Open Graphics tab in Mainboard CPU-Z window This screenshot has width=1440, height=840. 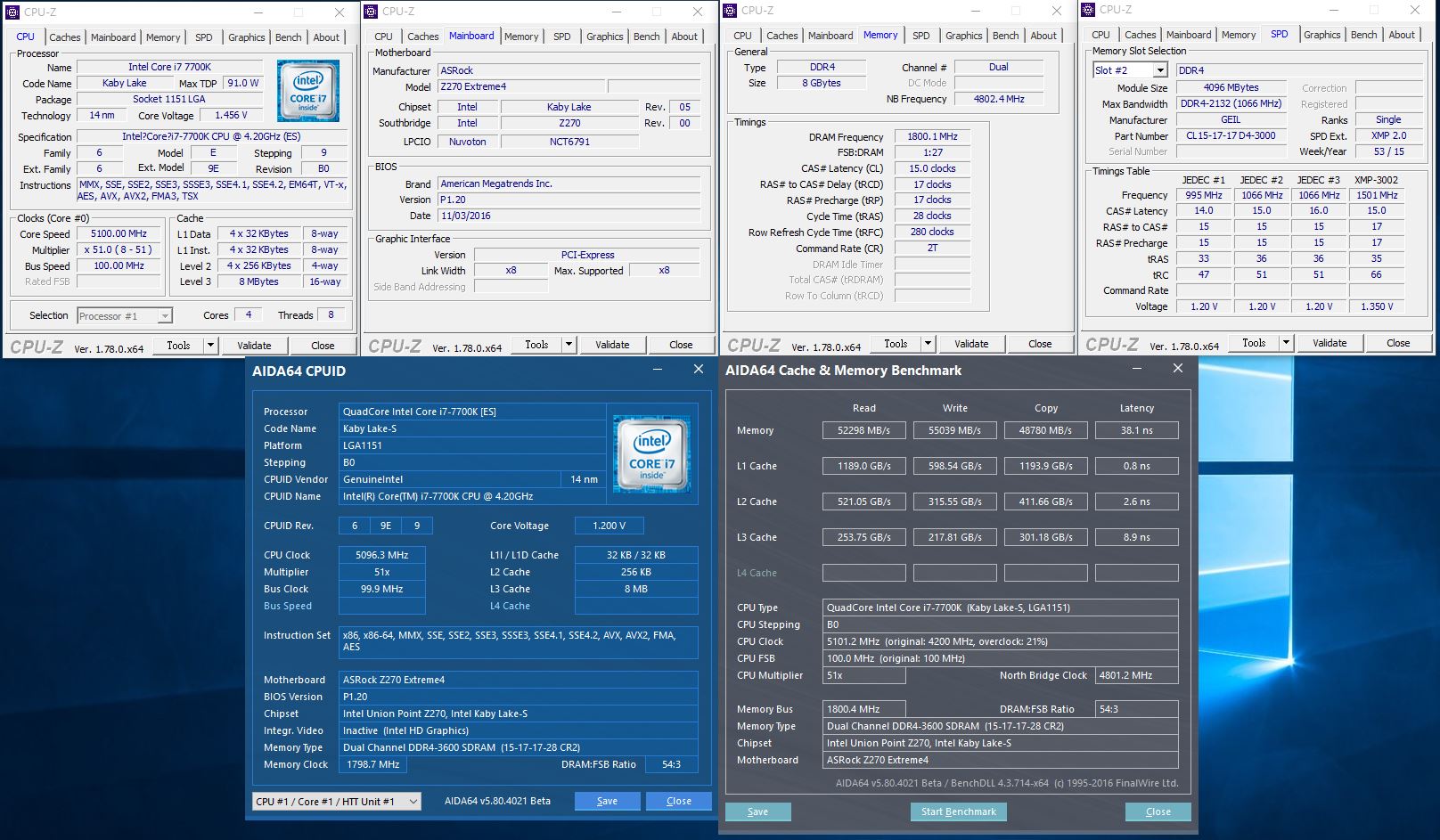point(604,37)
